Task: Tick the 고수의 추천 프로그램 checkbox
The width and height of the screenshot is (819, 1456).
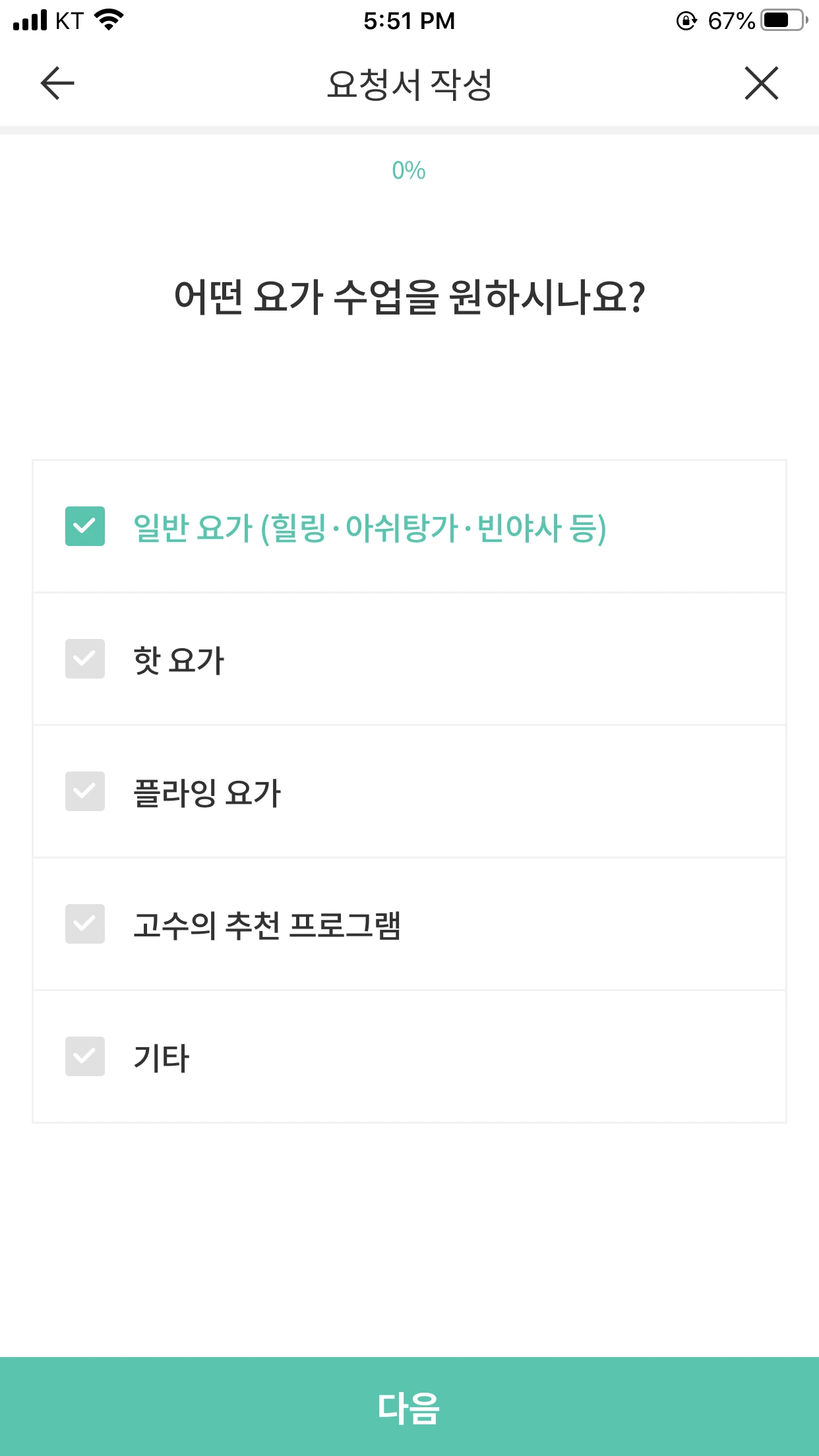Action: (85, 924)
